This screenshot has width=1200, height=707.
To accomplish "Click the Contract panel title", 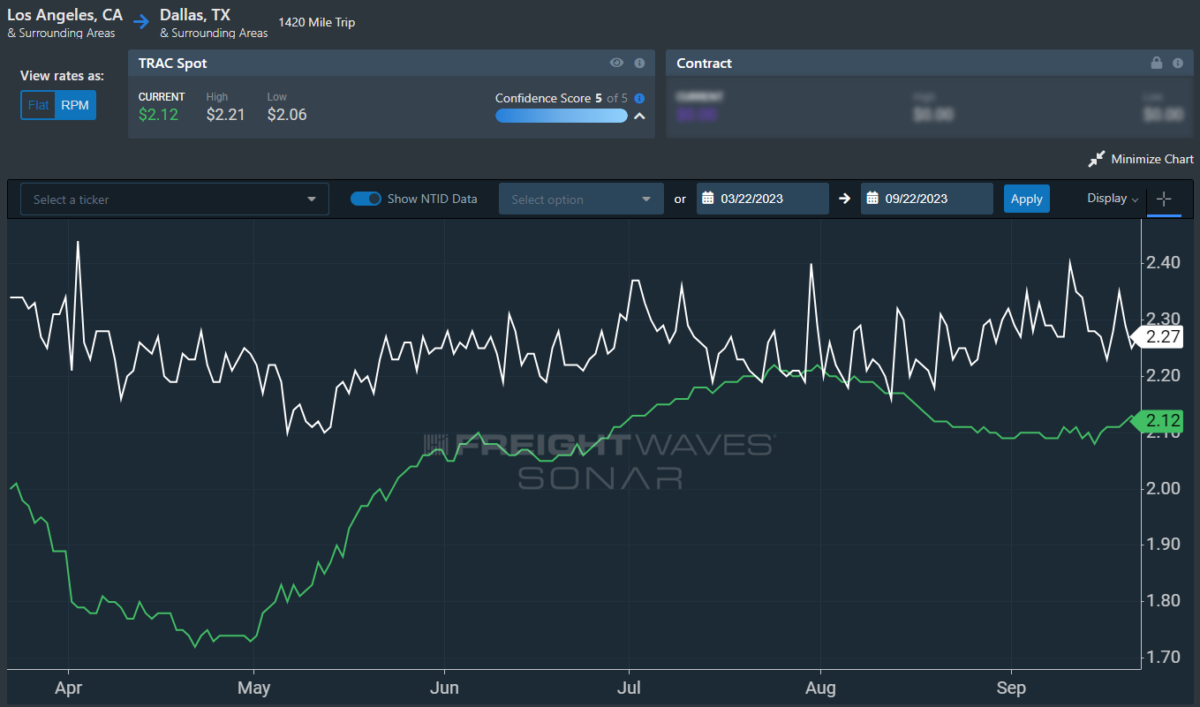I will coord(704,63).
